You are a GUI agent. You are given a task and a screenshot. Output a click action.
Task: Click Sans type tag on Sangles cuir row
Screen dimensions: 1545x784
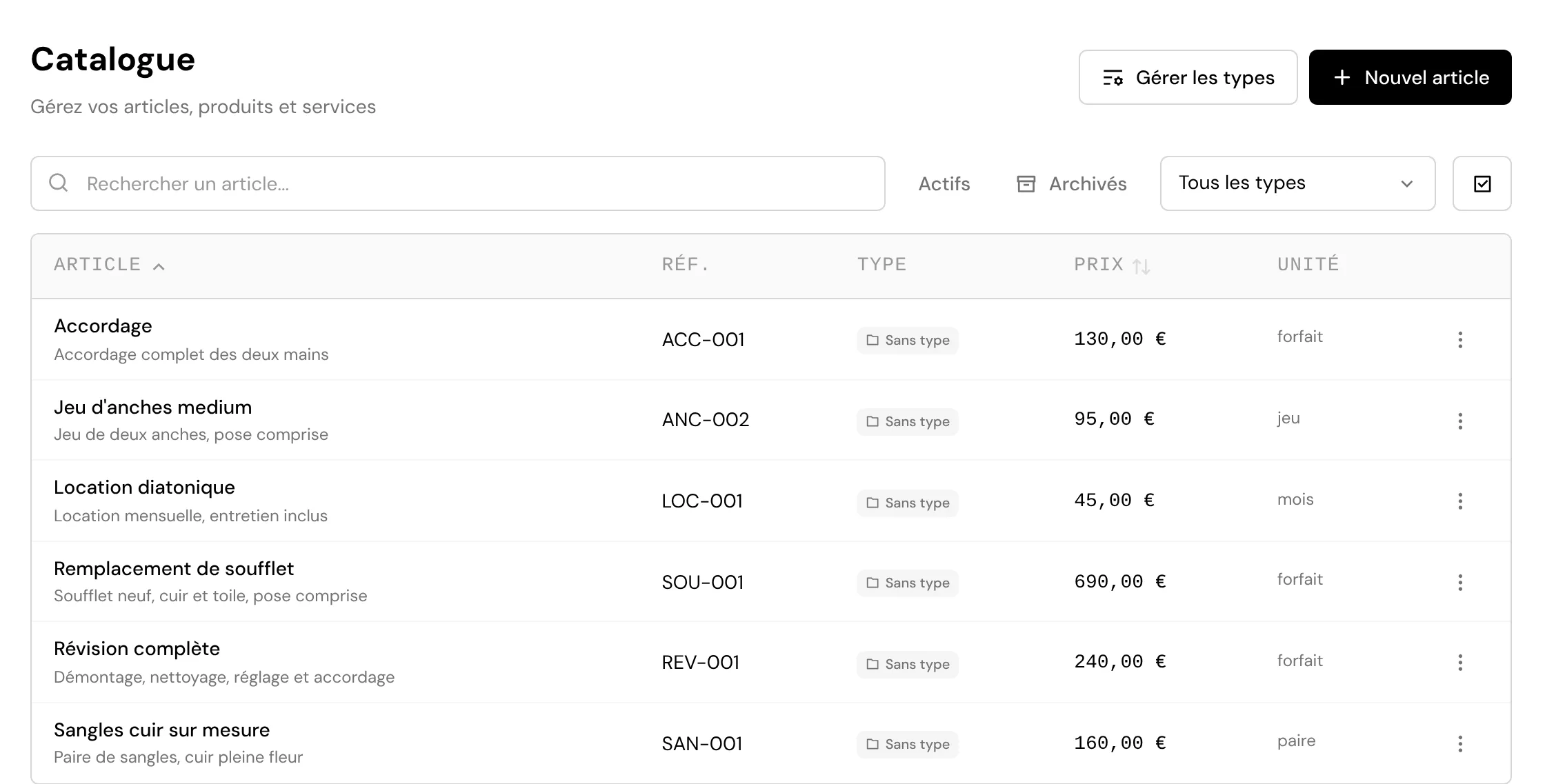[x=908, y=744]
